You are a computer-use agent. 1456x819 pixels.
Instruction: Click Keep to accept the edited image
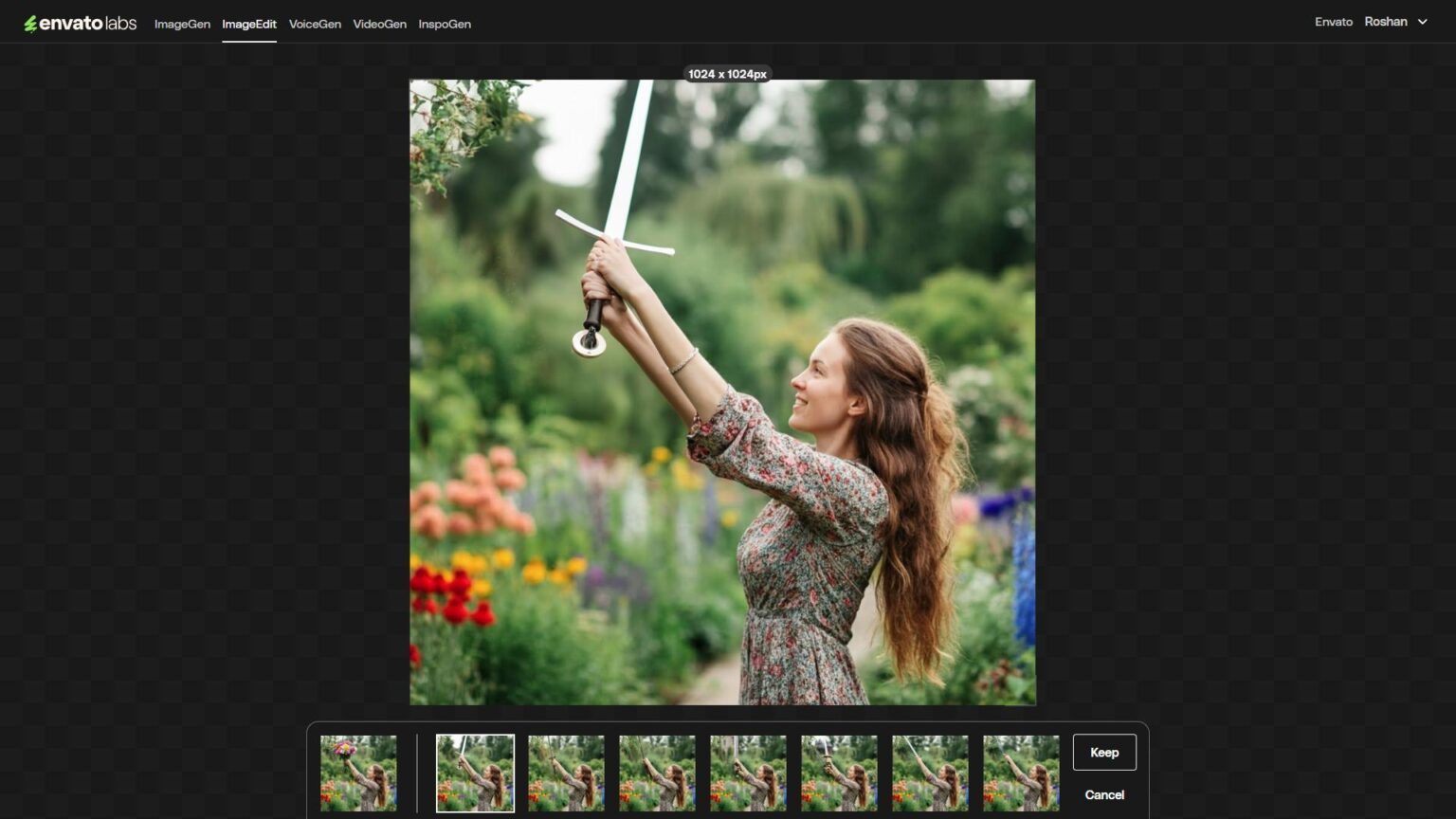[x=1103, y=752]
